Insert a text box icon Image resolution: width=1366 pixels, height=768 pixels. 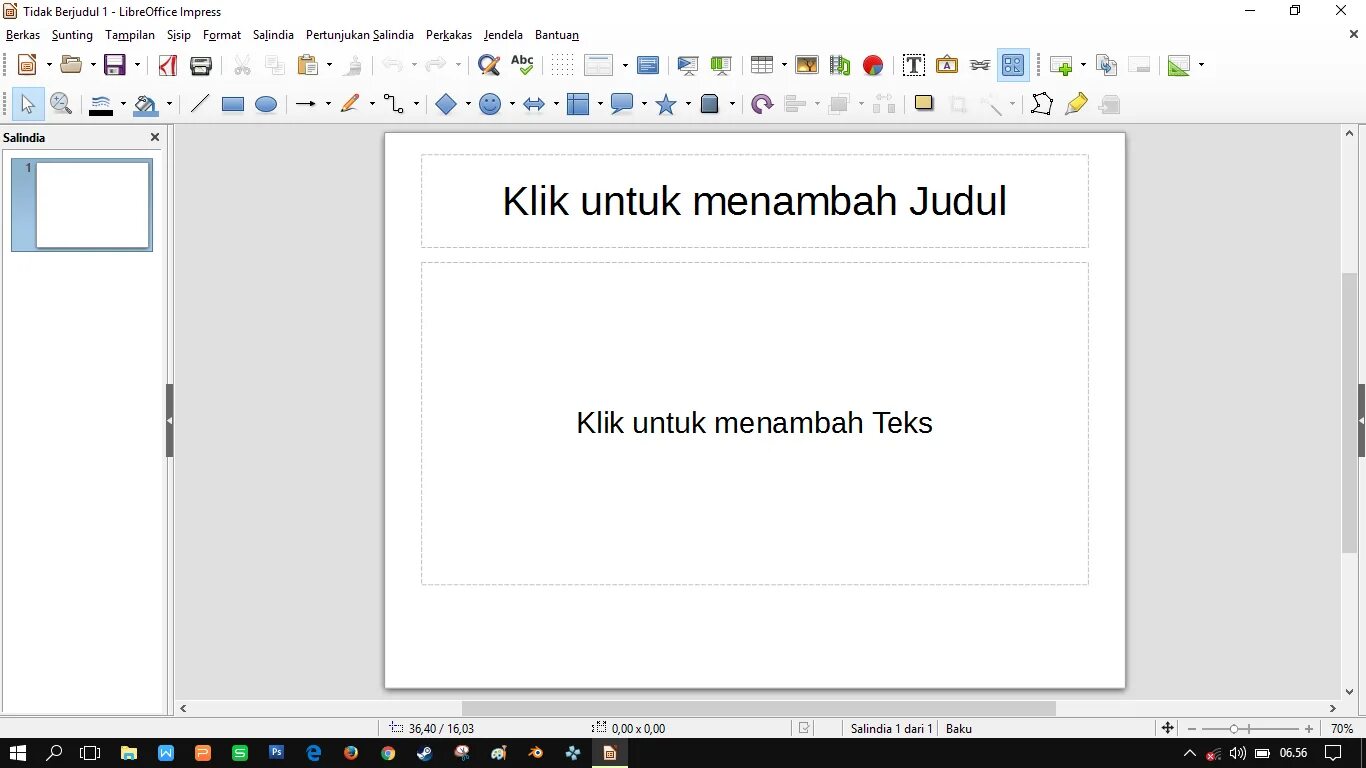(x=913, y=65)
